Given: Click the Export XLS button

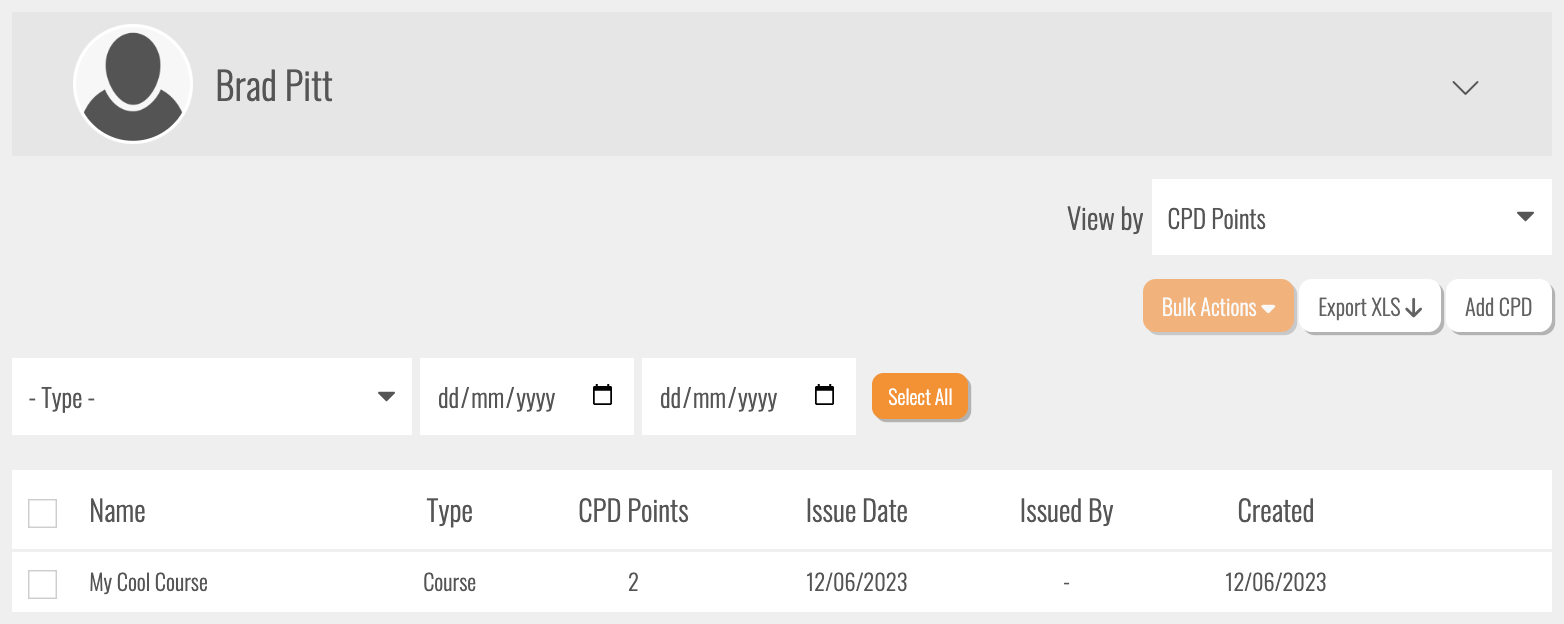Looking at the screenshot, I should (x=1369, y=307).
